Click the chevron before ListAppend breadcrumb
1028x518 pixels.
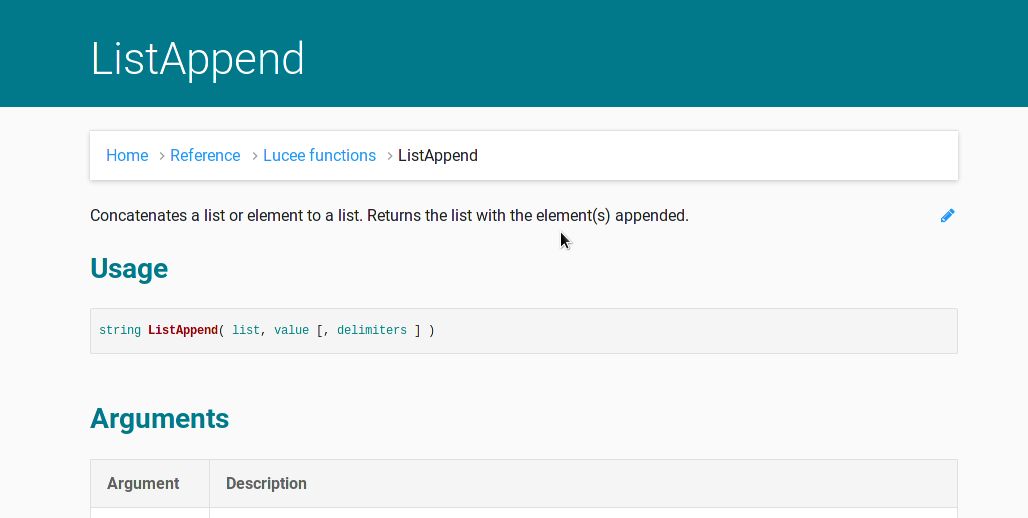click(x=389, y=156)
